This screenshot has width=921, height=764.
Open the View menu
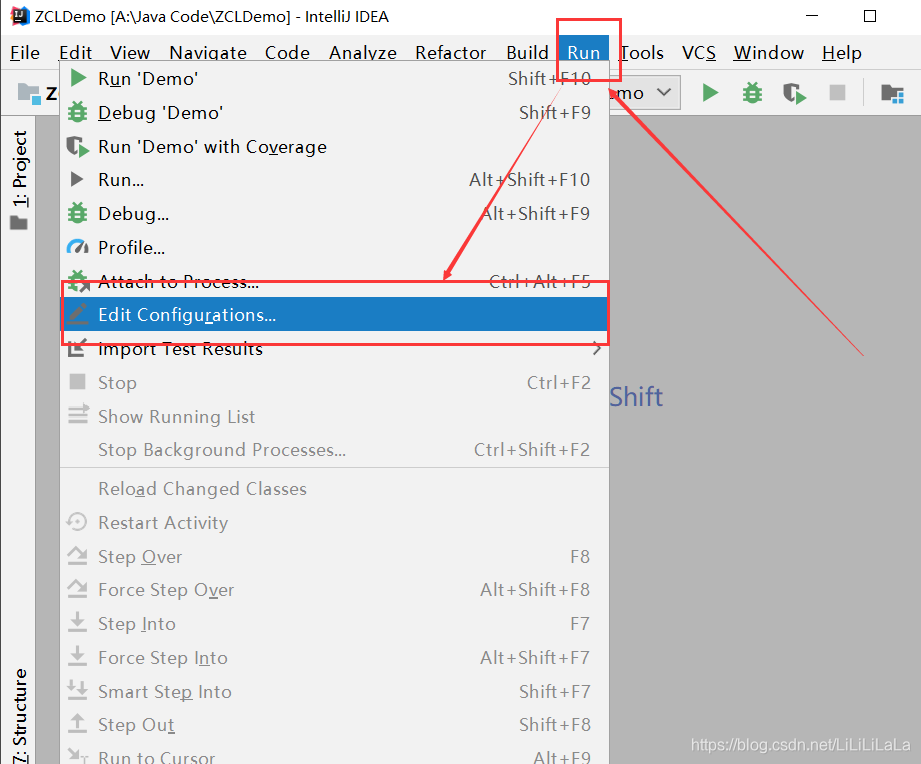point(130,53)
